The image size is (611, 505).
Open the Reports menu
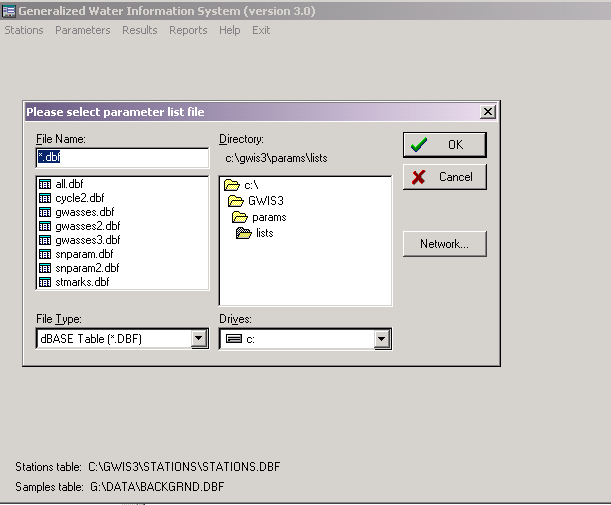pos(188,30)
